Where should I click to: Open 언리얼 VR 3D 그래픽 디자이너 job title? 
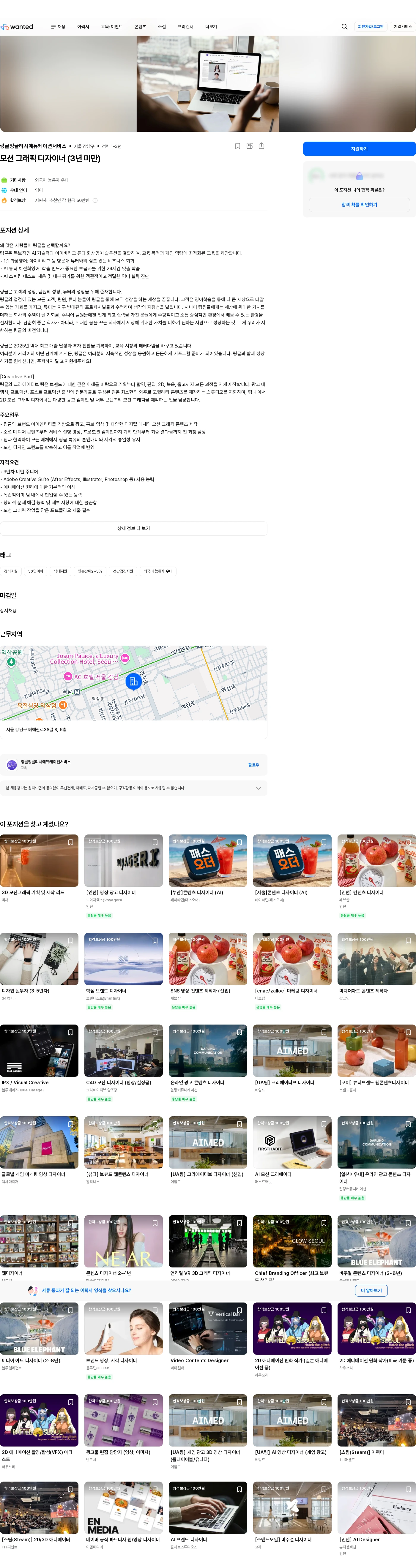[200, 1273]
